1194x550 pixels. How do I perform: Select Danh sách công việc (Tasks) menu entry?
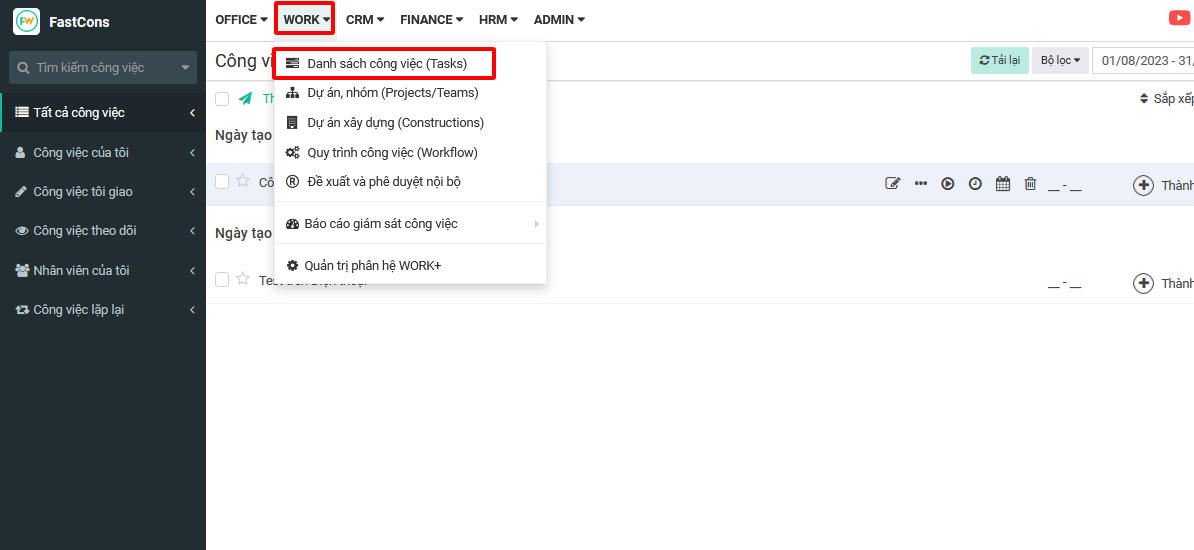(385, 64)
